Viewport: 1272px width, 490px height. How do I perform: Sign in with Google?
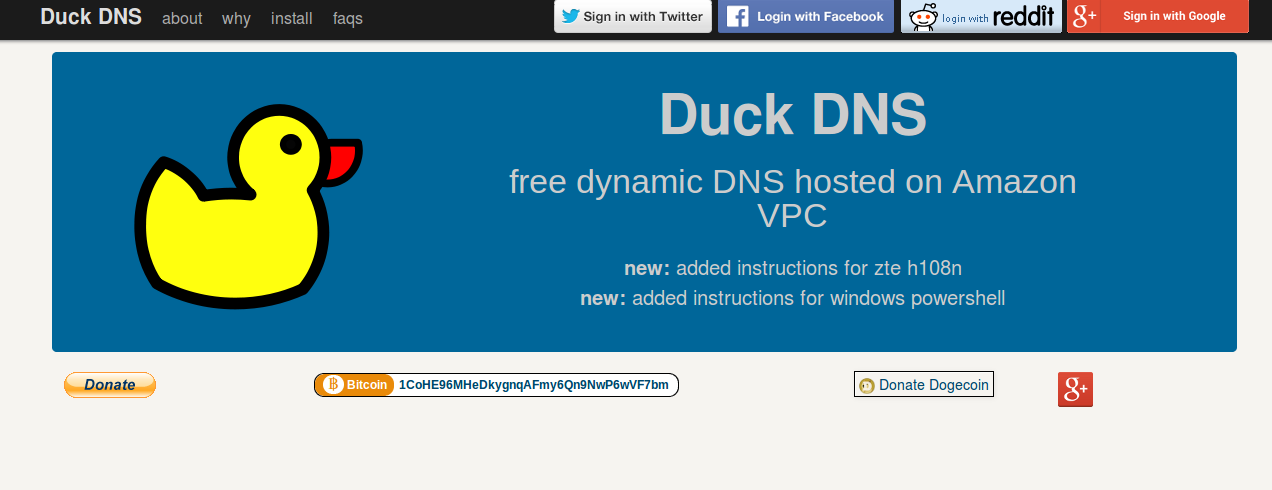pos(1158,16)
